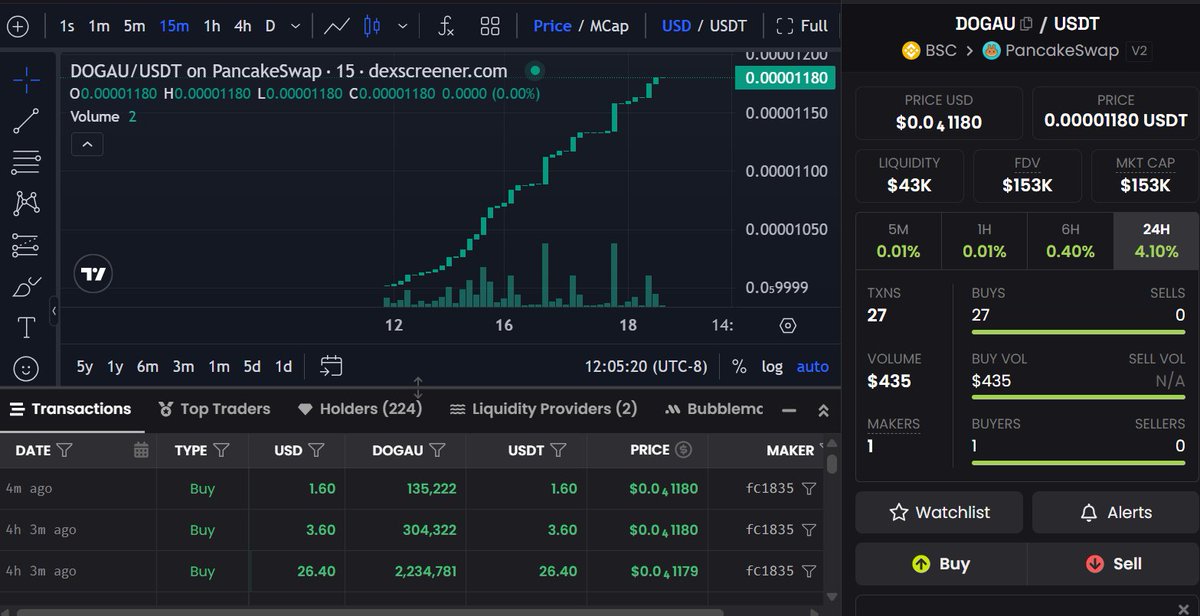This screenshot has width=1200, height=616.
Task: Open timezone selector 12:05:20 (UTC-8)
Action: click(x=645, y=366)
